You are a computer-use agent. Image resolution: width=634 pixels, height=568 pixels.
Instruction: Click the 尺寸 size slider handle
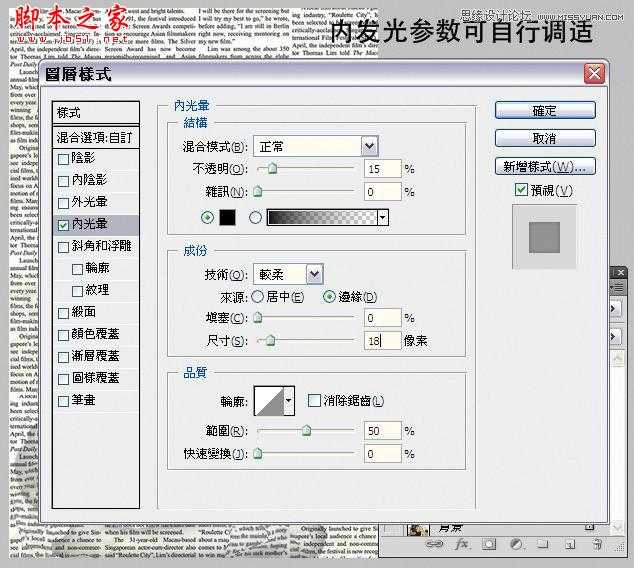[x=271, y=341]
